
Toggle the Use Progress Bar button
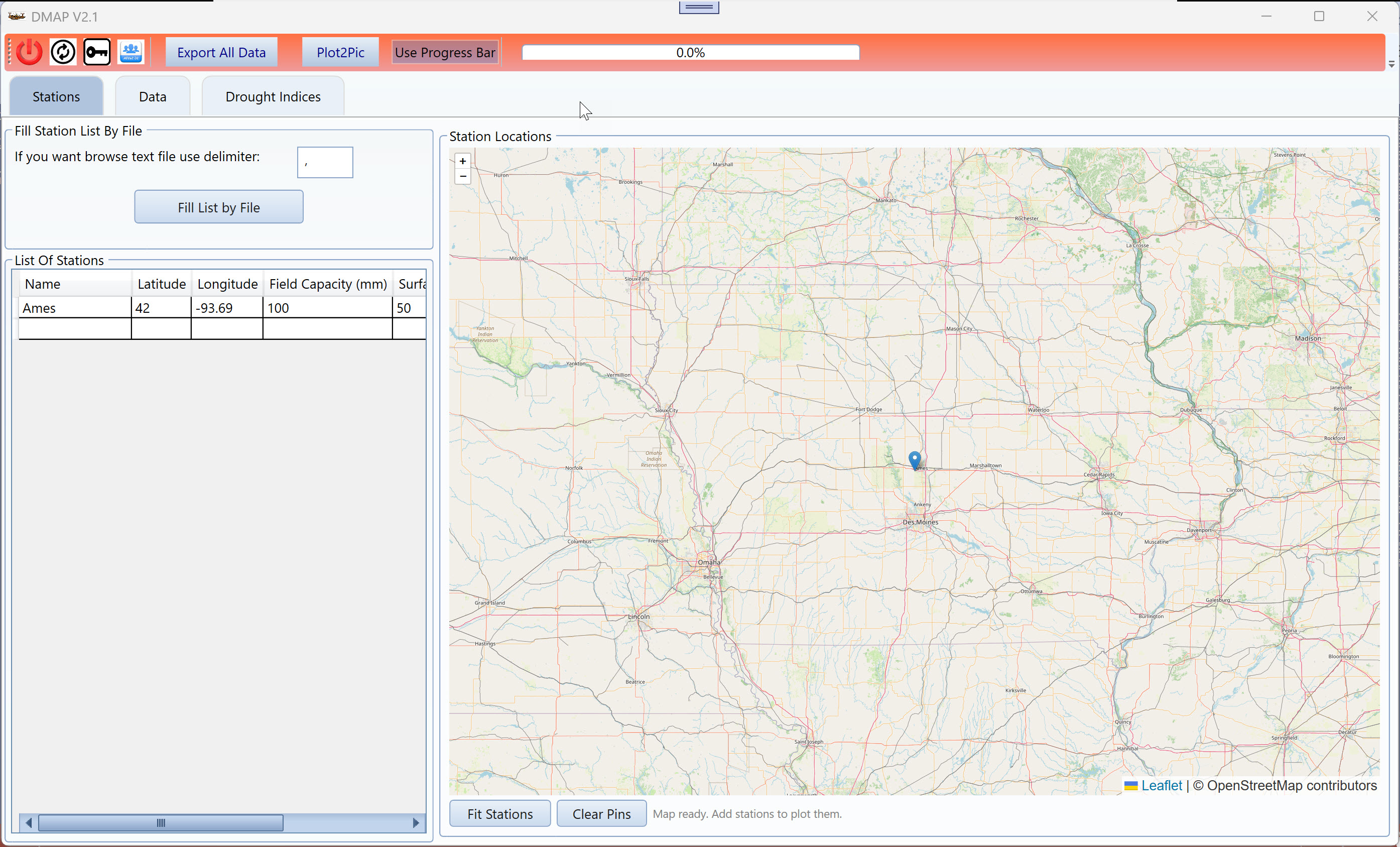click(445, 52)
